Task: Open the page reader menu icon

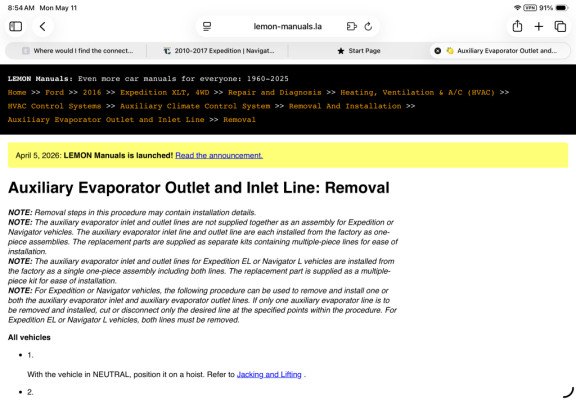Action: tap(207, 26)
